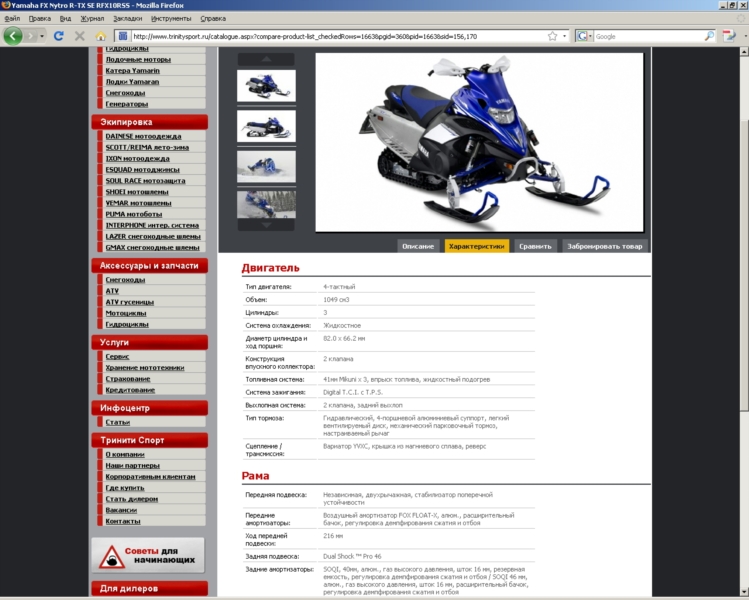Open the Журнал menu
The width and height of the screenshot is (749, 600).
click(x=92, y=19)
